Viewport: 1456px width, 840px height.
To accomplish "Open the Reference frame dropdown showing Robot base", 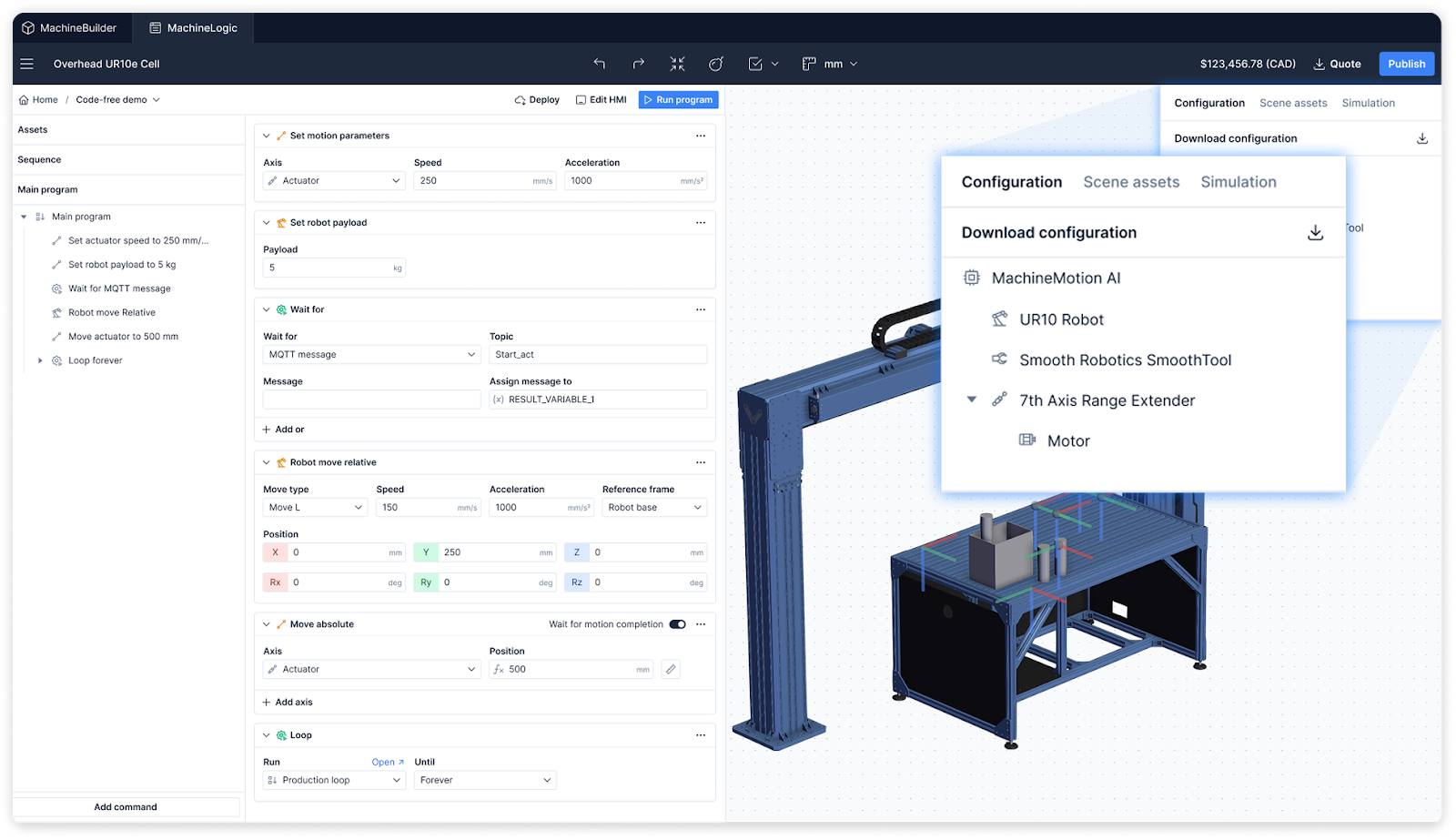I will 653,507.
